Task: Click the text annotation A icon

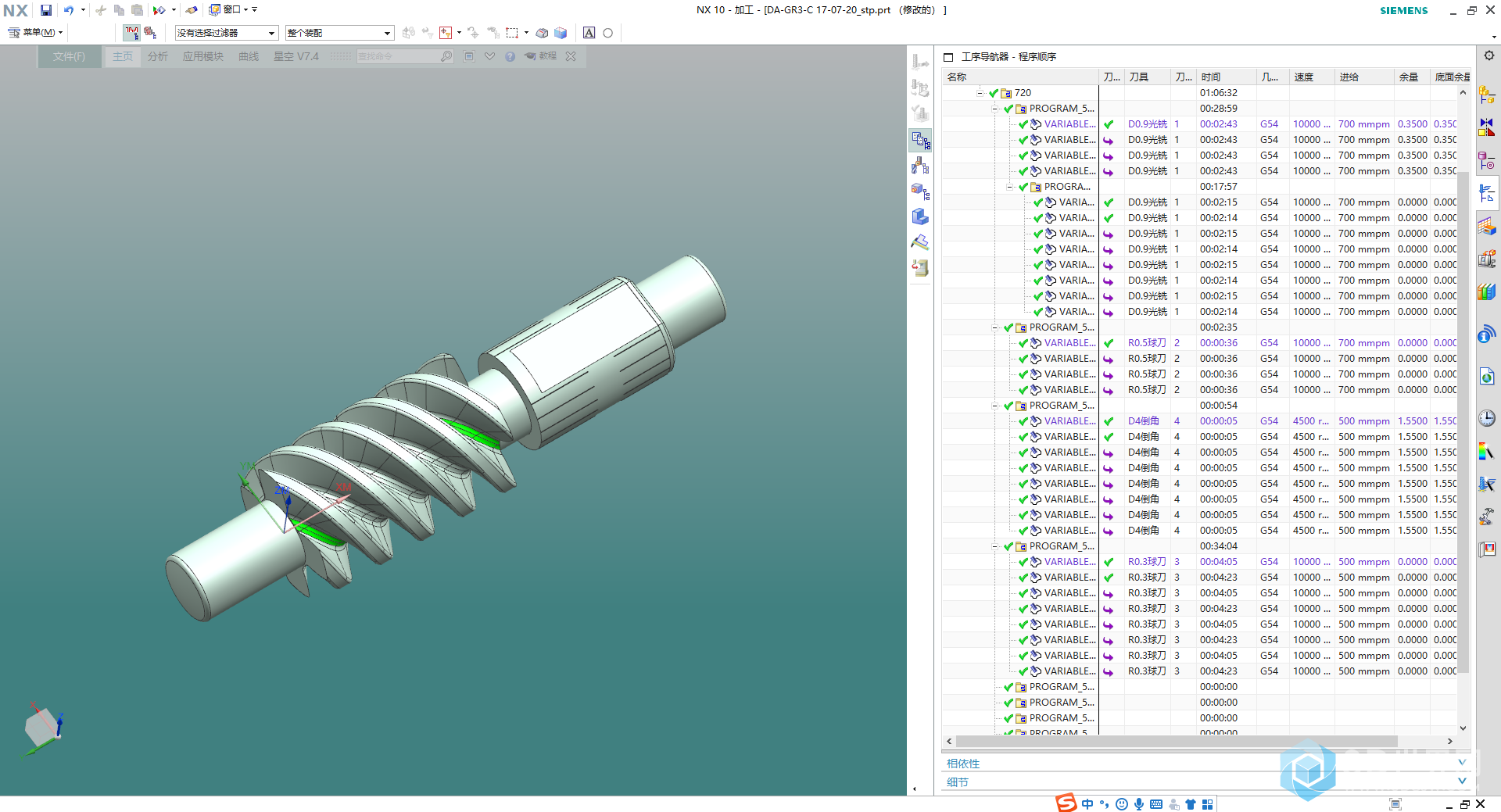Action: pos(589,33)
